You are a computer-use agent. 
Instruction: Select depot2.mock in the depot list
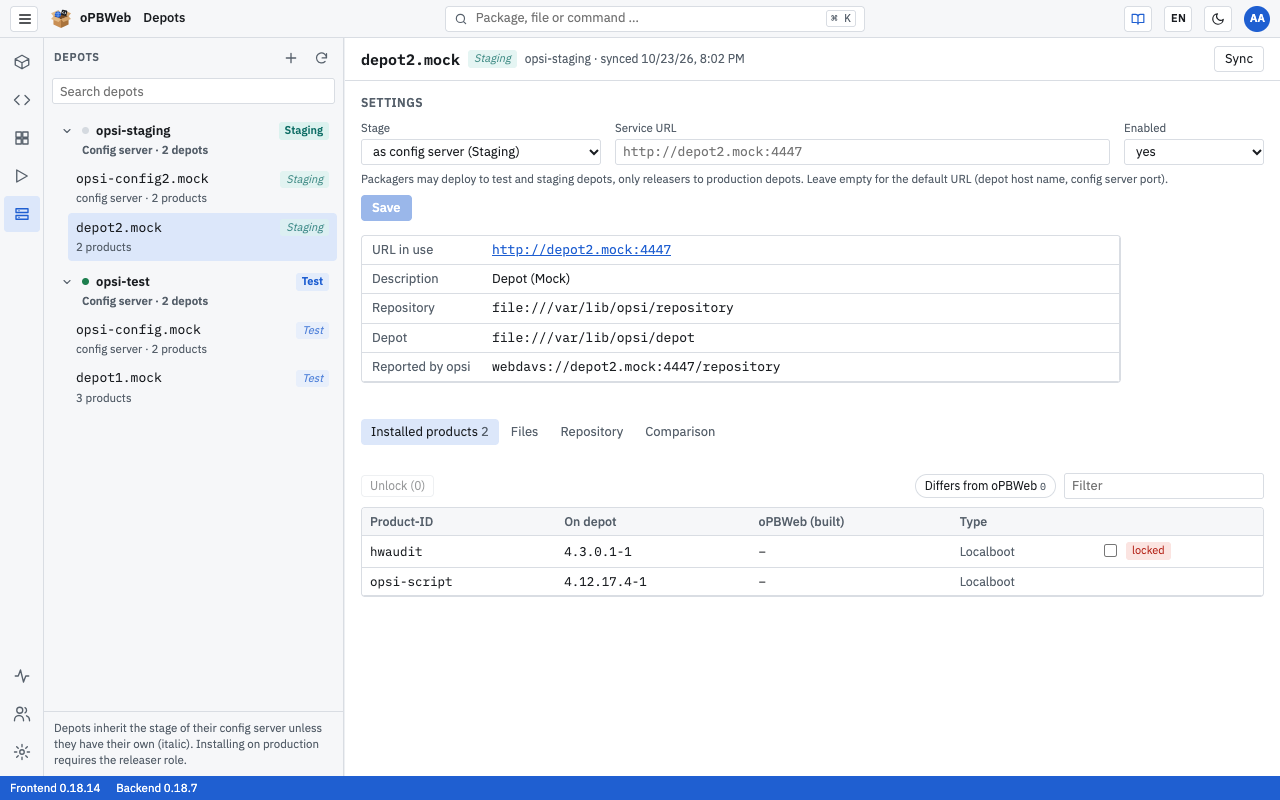[x=202, y=237]
